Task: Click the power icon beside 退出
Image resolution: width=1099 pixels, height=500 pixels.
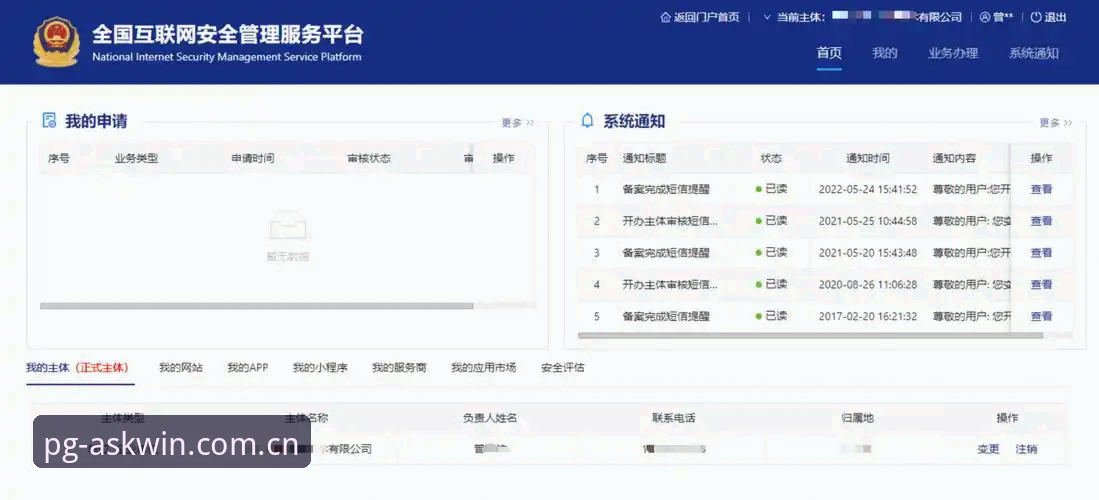Action: 1036,18
